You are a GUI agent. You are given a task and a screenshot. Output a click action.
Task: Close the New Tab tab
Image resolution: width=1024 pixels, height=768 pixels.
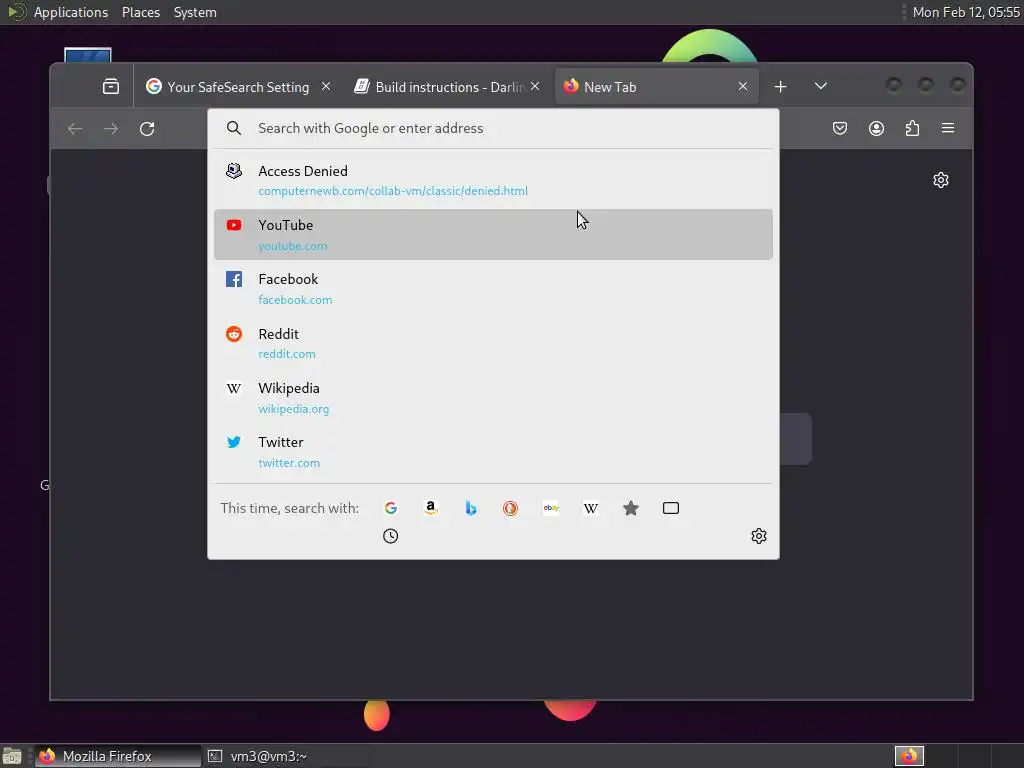(743, 86)
